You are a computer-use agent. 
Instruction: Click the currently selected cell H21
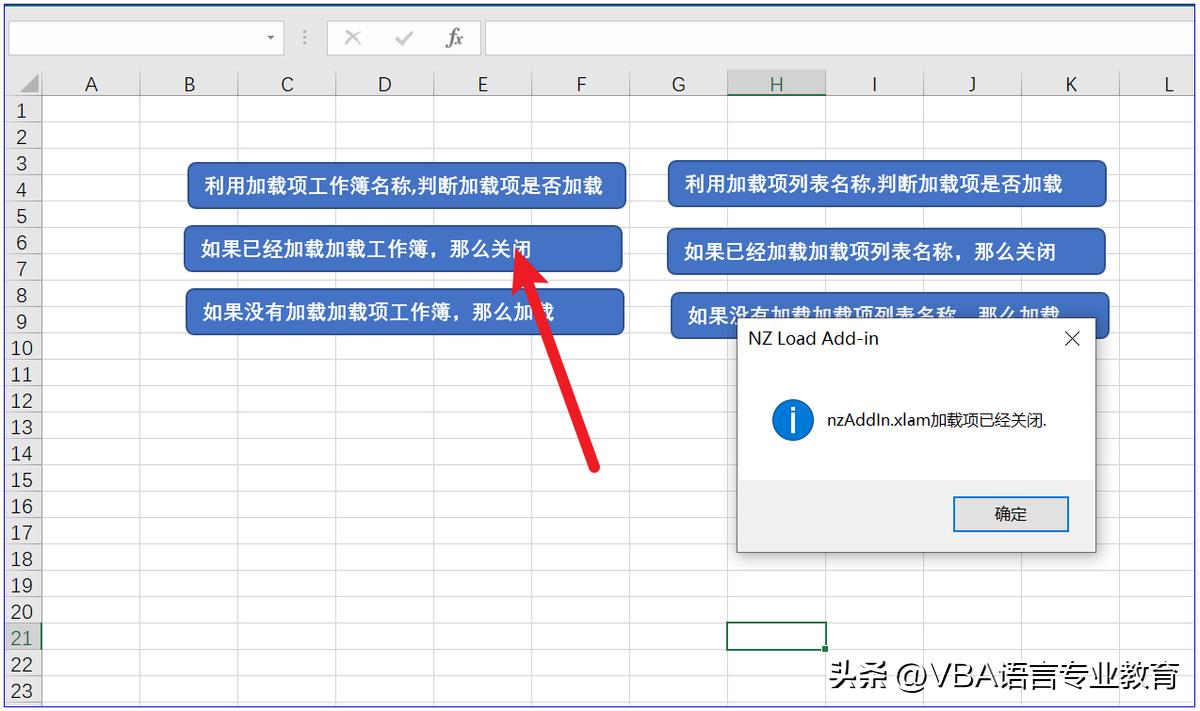[x=776, y=635]
